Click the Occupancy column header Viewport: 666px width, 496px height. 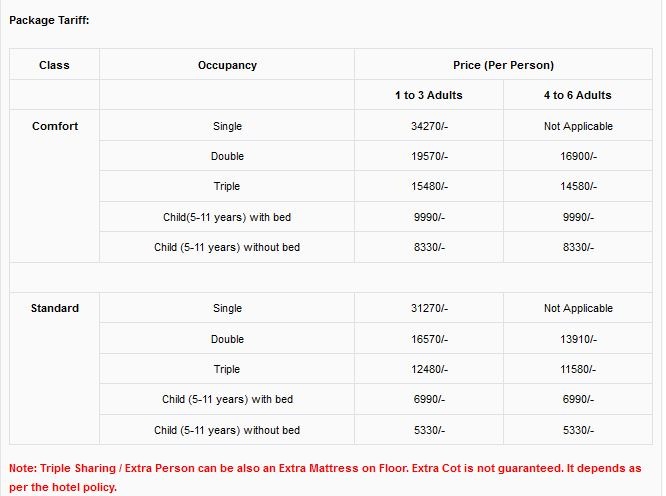(x=227, y=65)
